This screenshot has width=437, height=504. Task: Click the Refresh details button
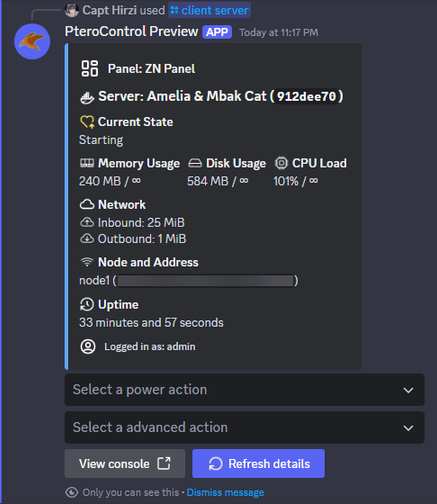258,464
